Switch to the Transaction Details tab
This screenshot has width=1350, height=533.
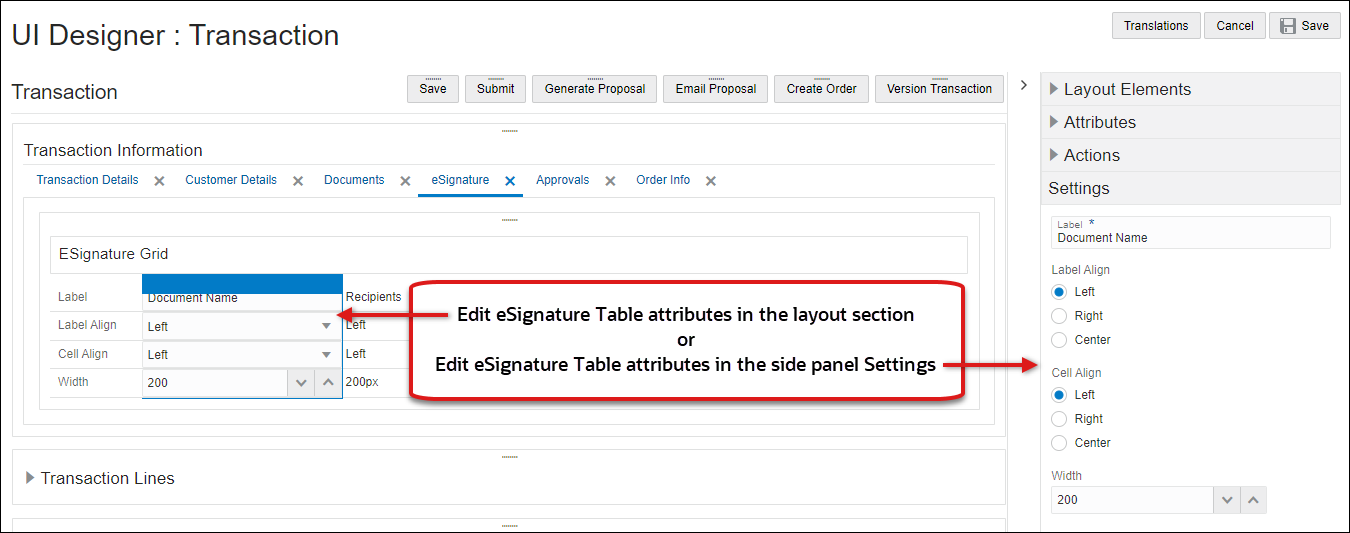click(x=87, y=180)
